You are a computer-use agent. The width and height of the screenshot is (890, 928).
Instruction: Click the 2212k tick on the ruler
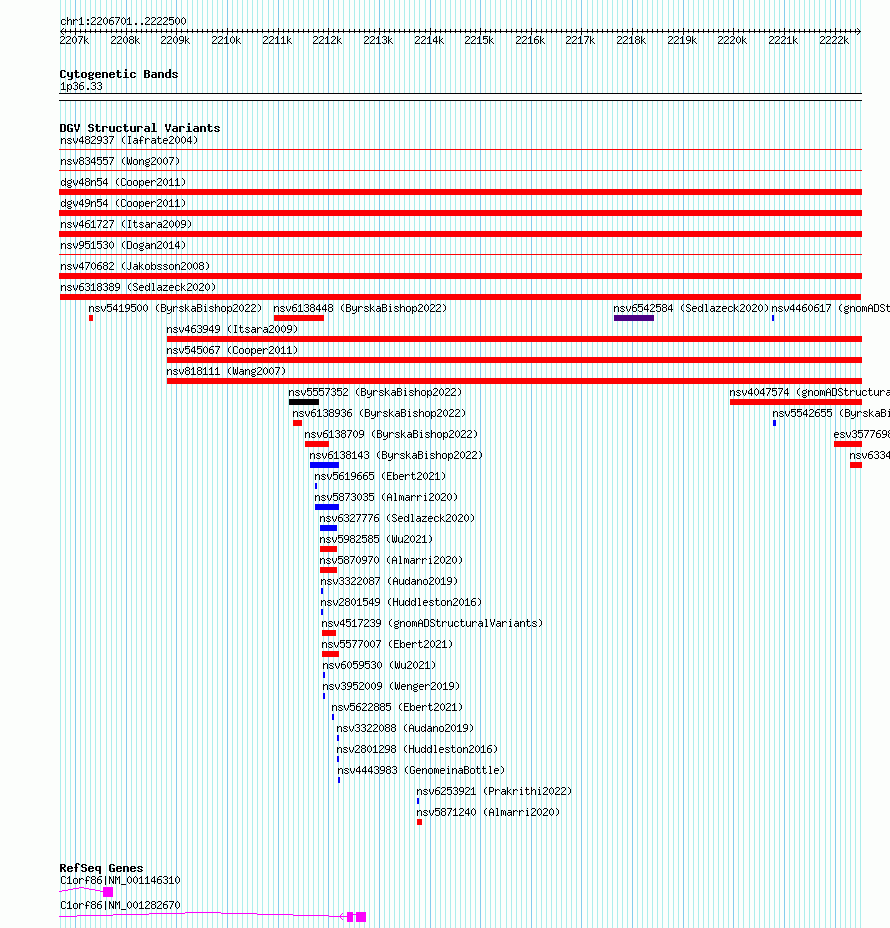click(327, 40)
